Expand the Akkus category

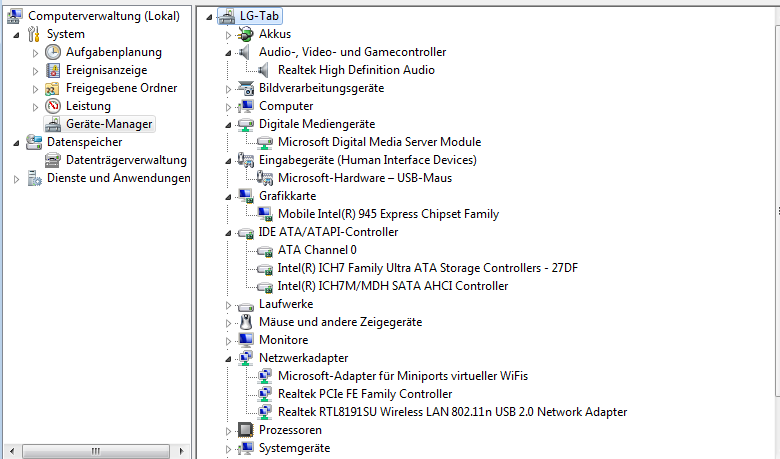(x=228, y=35)
